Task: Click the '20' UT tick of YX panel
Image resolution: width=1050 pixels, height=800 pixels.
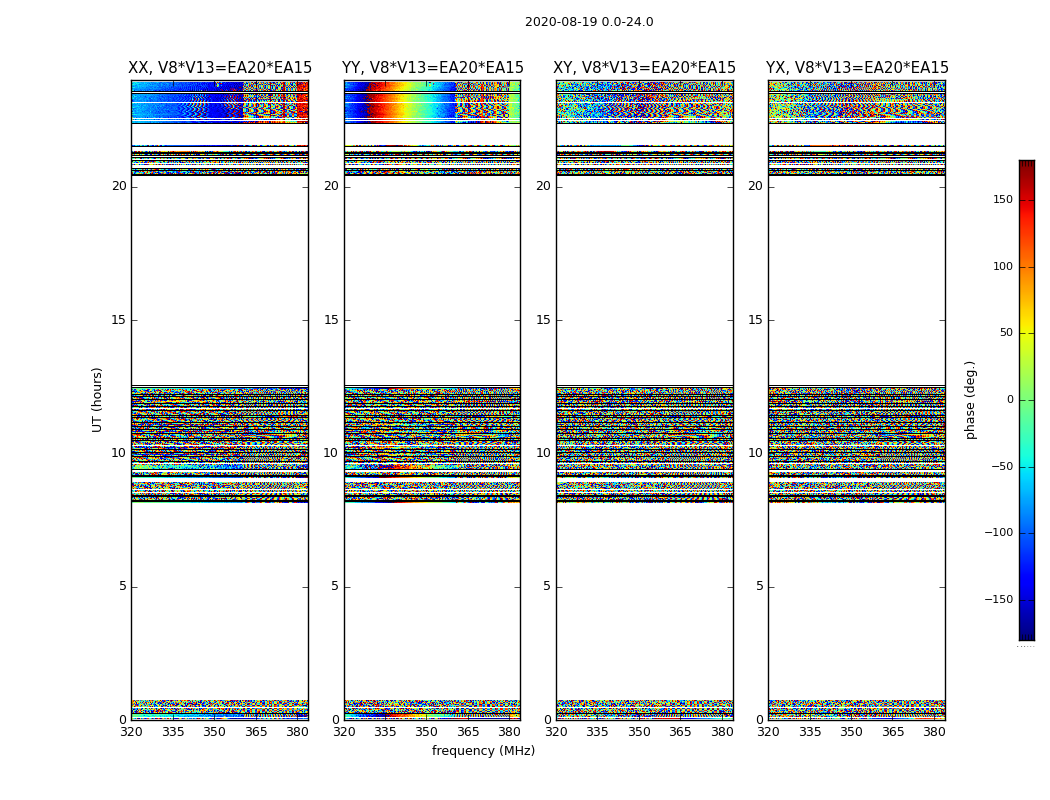Action: point(756,186)
